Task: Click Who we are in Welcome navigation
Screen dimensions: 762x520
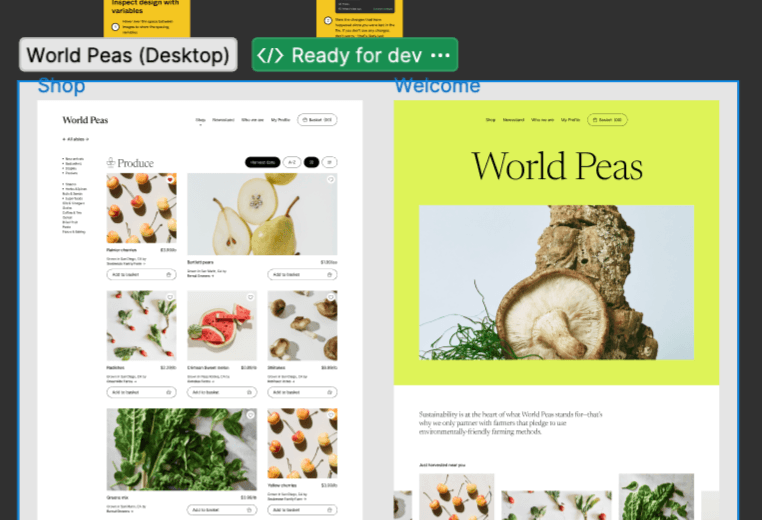Action: (542, 120)
